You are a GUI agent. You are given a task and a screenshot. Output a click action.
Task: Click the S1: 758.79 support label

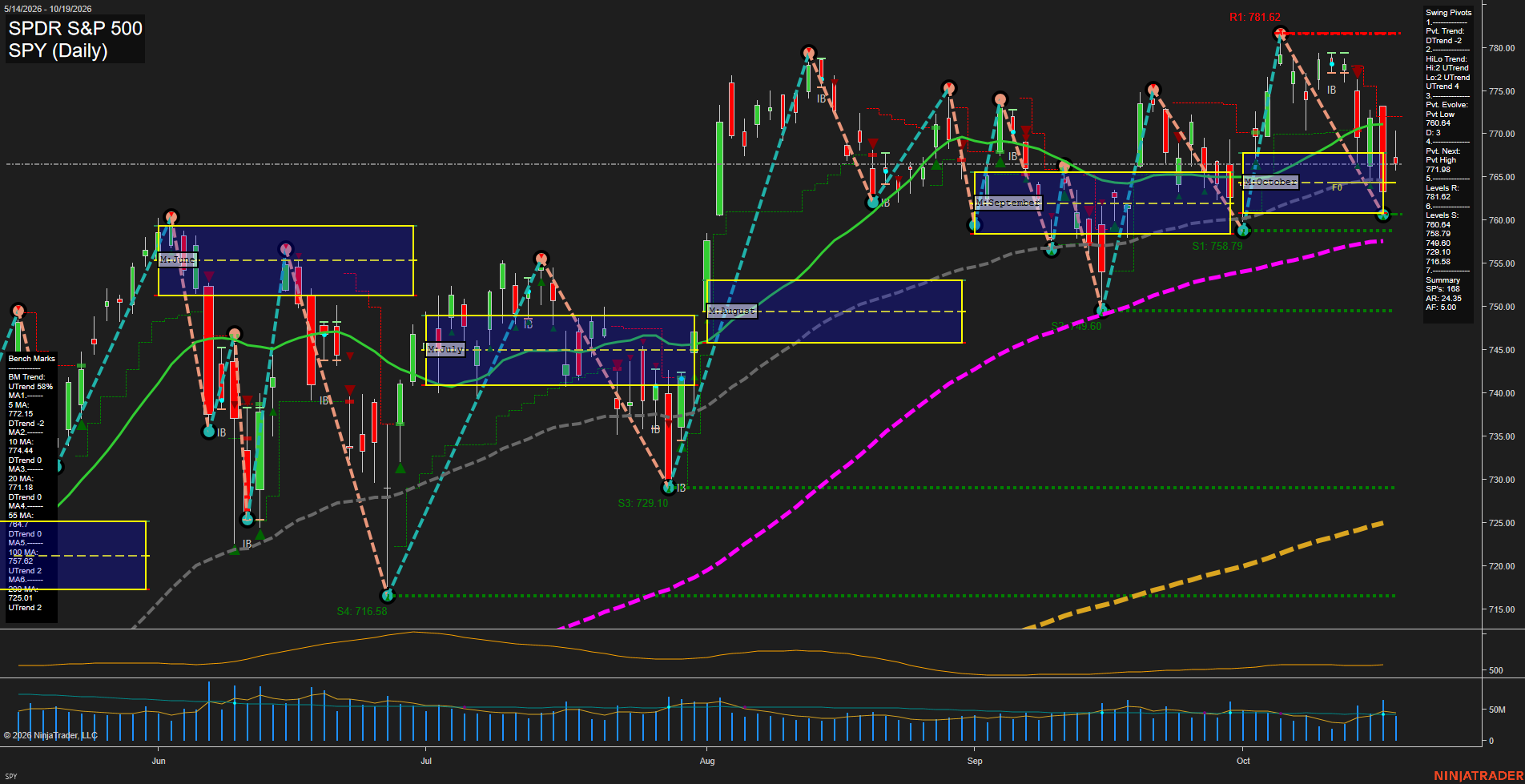tap(1217, 246)
